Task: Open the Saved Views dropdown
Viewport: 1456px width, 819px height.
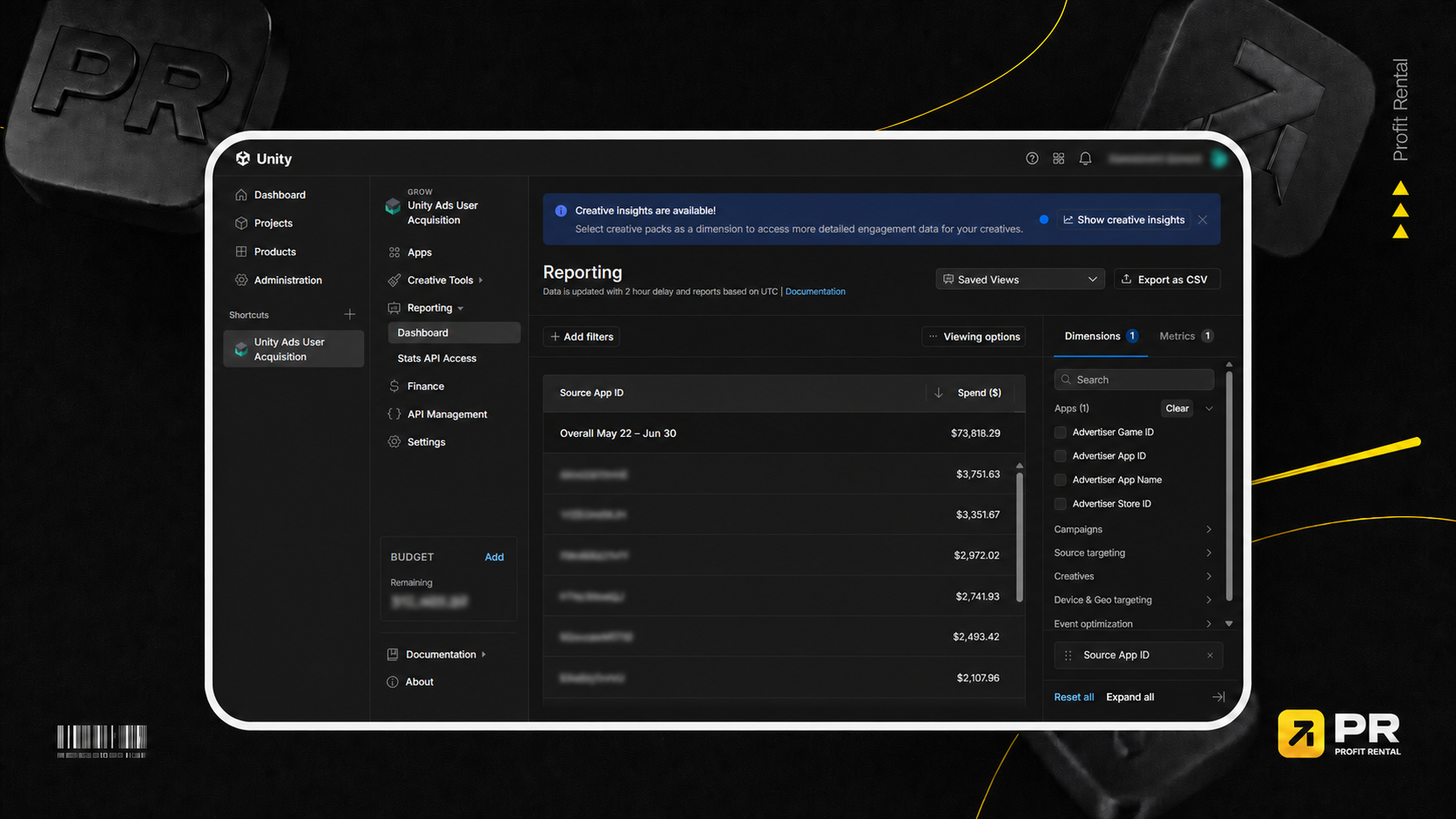Action: [x=1020, y=279]
